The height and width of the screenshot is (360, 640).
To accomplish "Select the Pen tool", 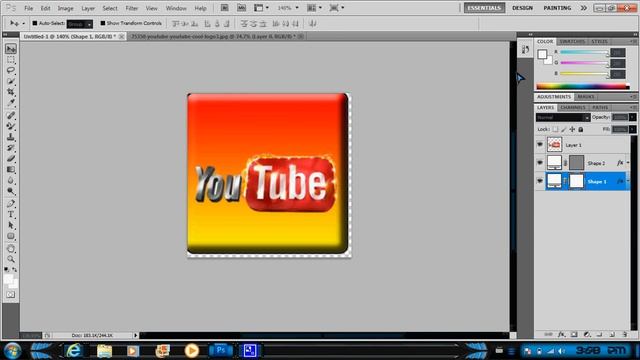I will [11, 204].
